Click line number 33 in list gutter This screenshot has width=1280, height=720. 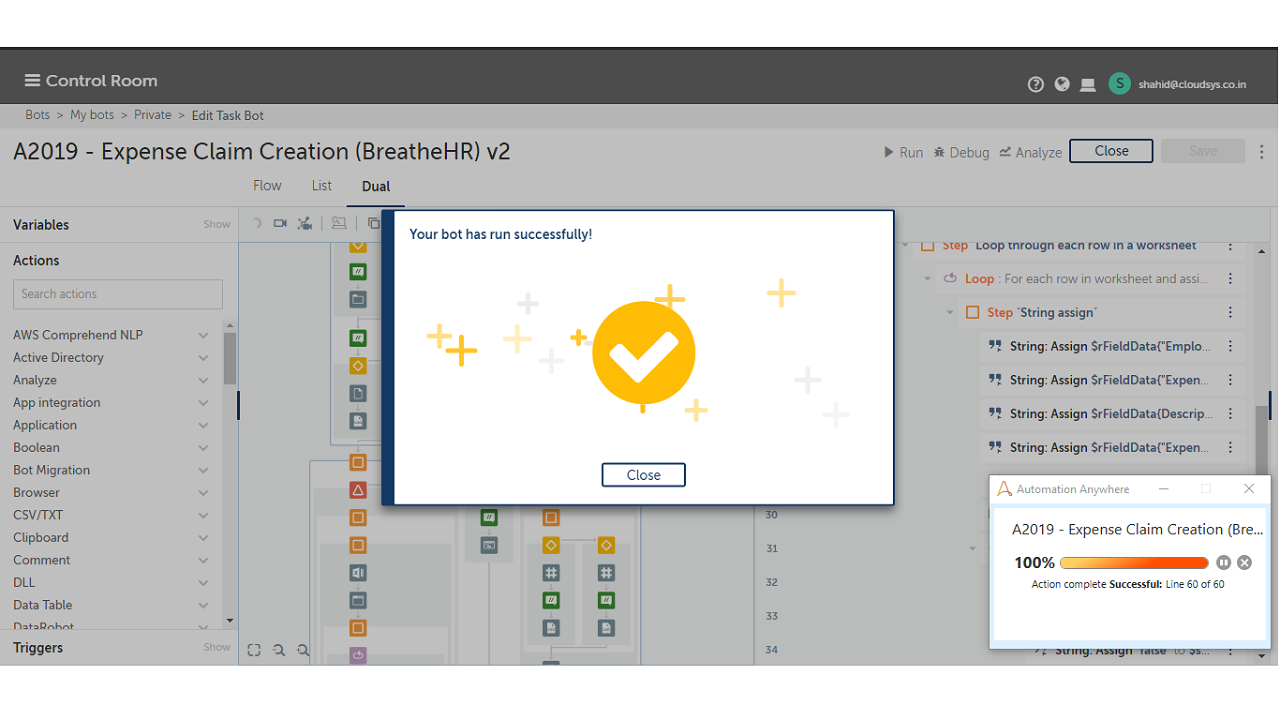click(771, 616)
